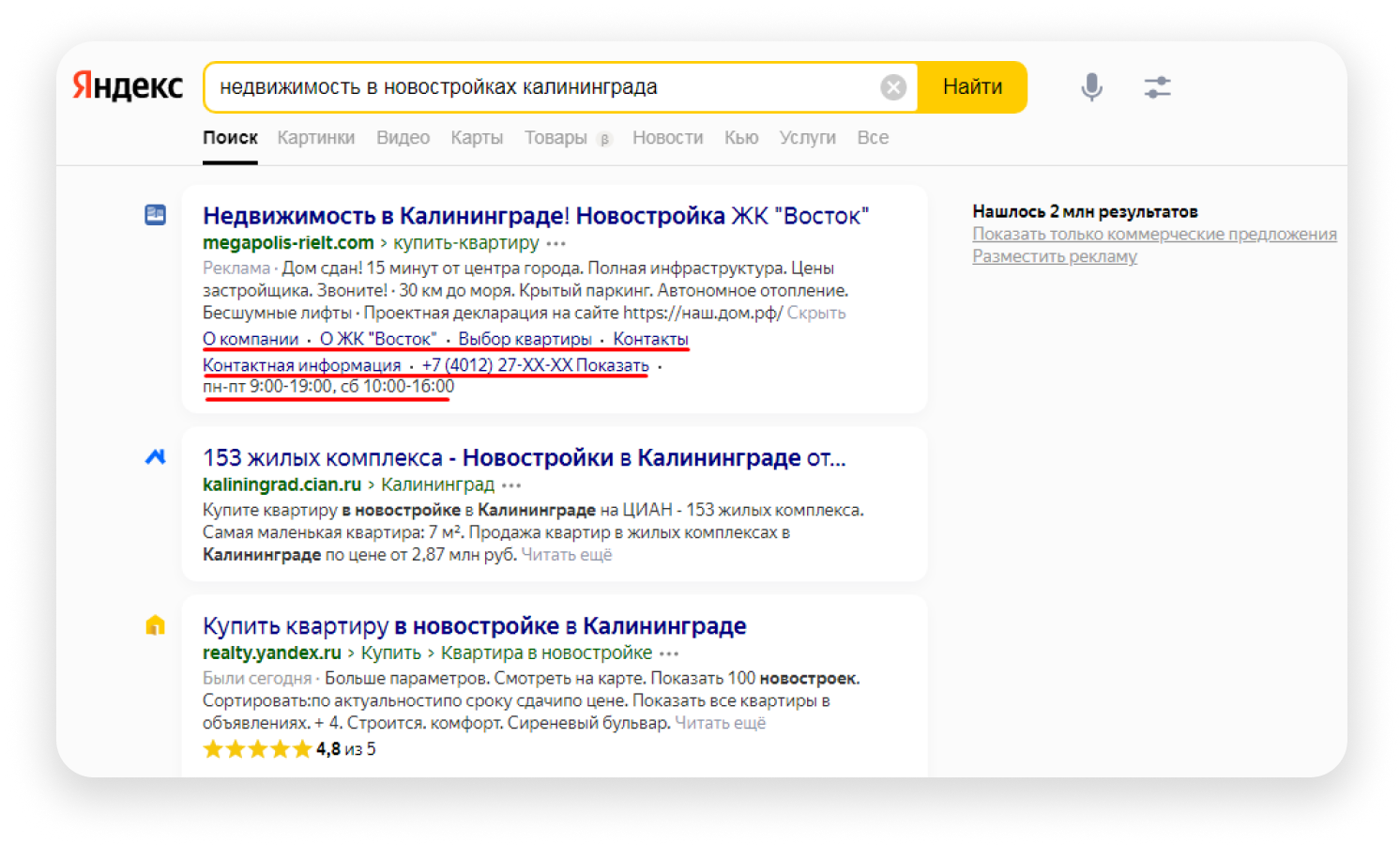Click the Калининград breadcrumb under the CIAN result
The height and width of the screenshot is (845, 1400).
[437, 485]
